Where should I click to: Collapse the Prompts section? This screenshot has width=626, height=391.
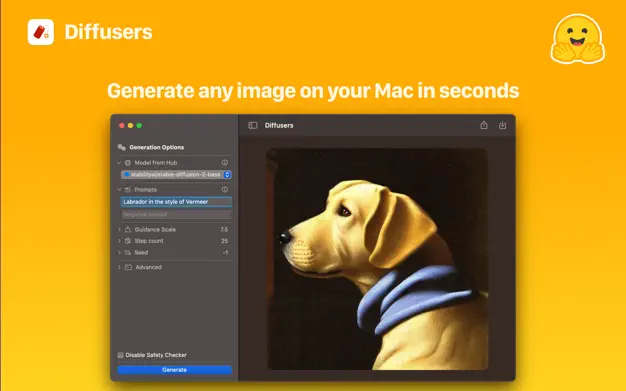tap(119, 189)
